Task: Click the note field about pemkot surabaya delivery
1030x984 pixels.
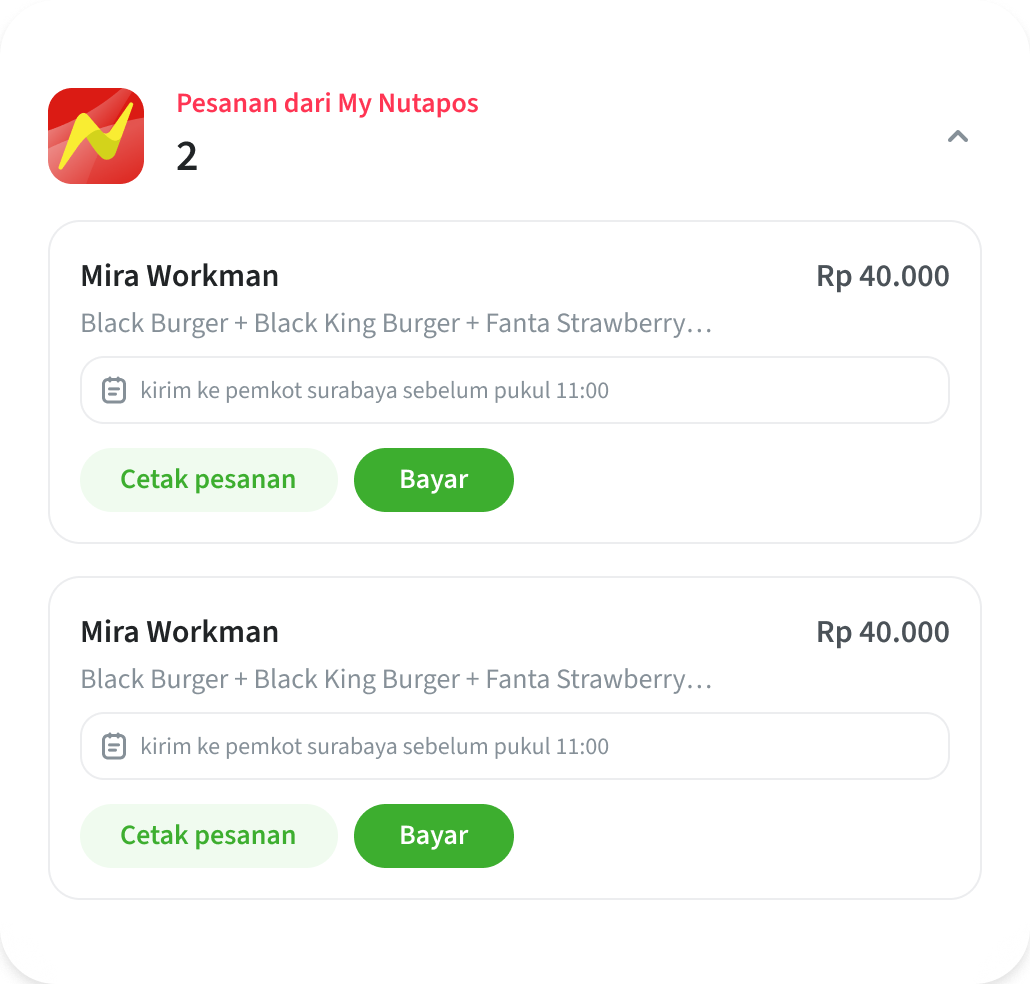Action: tap(514, 390)
